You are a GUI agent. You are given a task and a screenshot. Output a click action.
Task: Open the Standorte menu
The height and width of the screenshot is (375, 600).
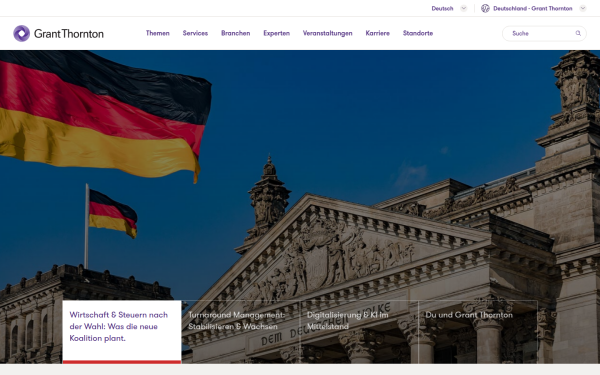coord(418,33)
